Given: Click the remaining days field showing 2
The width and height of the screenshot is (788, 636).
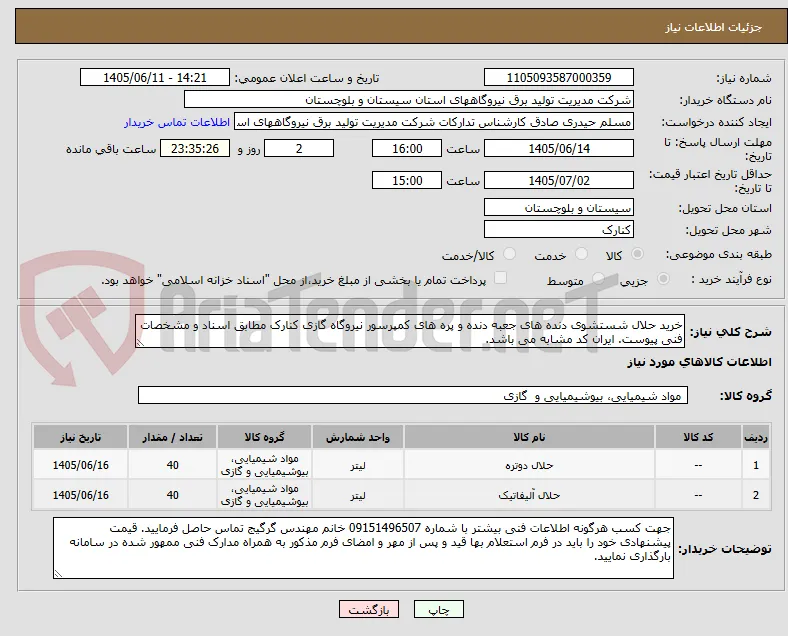Looking at the screenshot, I should click(x=299, y=149).
